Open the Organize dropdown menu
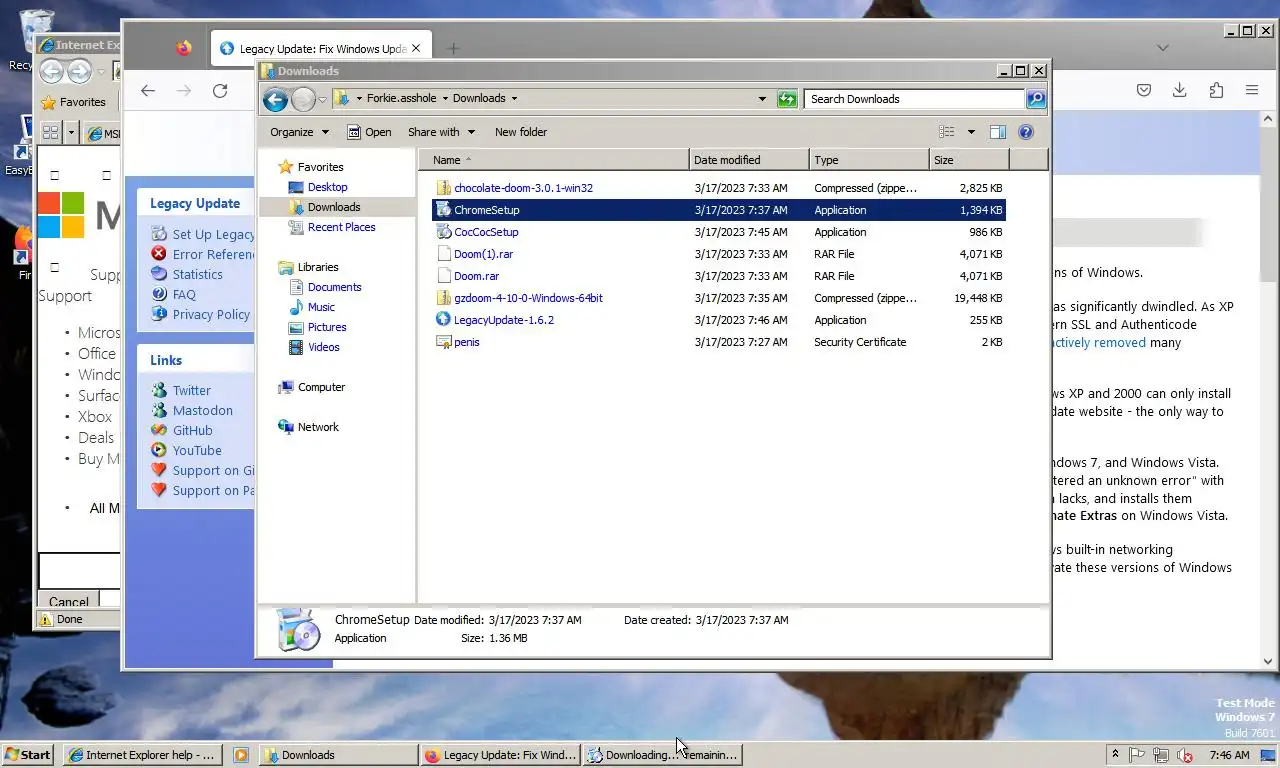Screen dimensions: 1280x768 [299, 132]
